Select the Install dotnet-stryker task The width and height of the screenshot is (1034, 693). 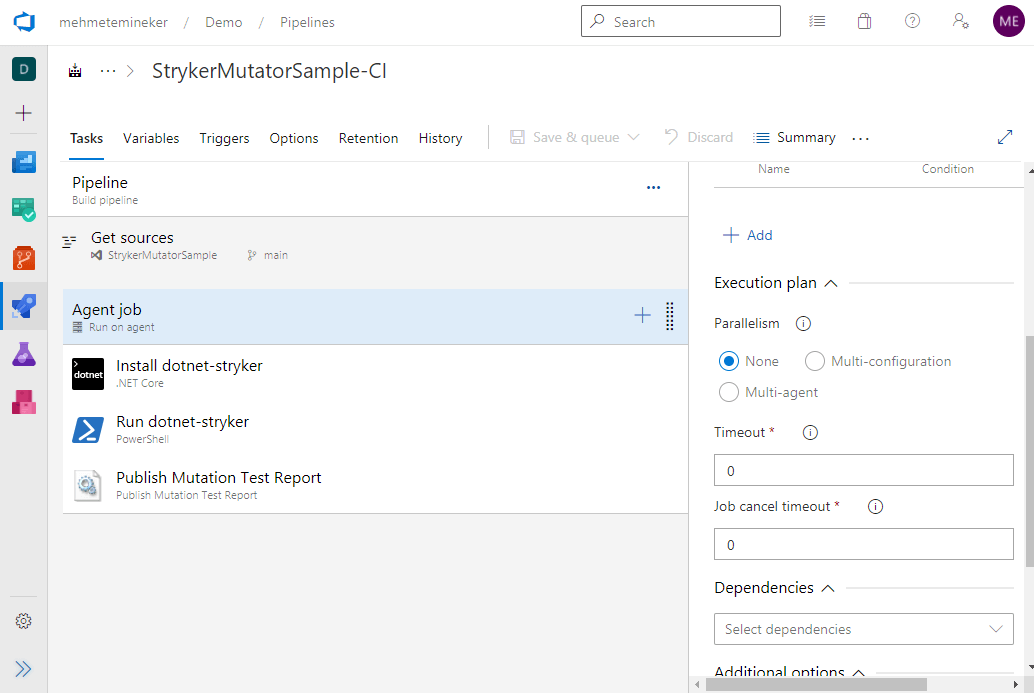pos(375,373)
